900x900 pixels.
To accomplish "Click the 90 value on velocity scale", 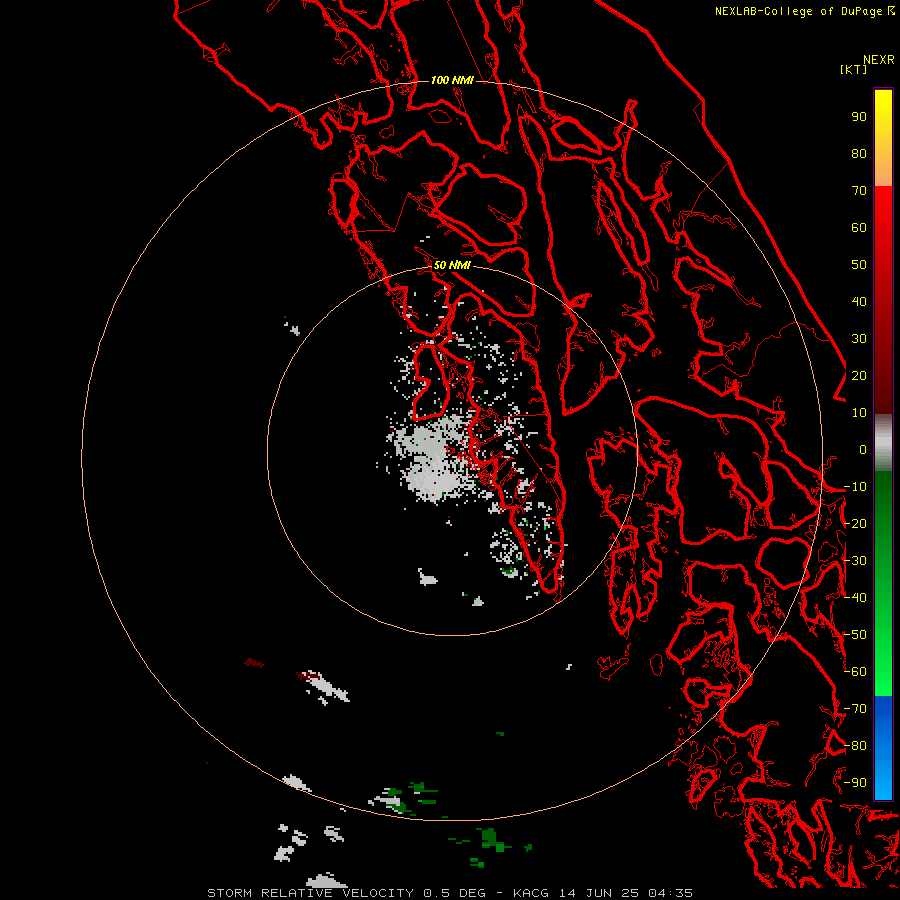I will (x=859, y=117).
